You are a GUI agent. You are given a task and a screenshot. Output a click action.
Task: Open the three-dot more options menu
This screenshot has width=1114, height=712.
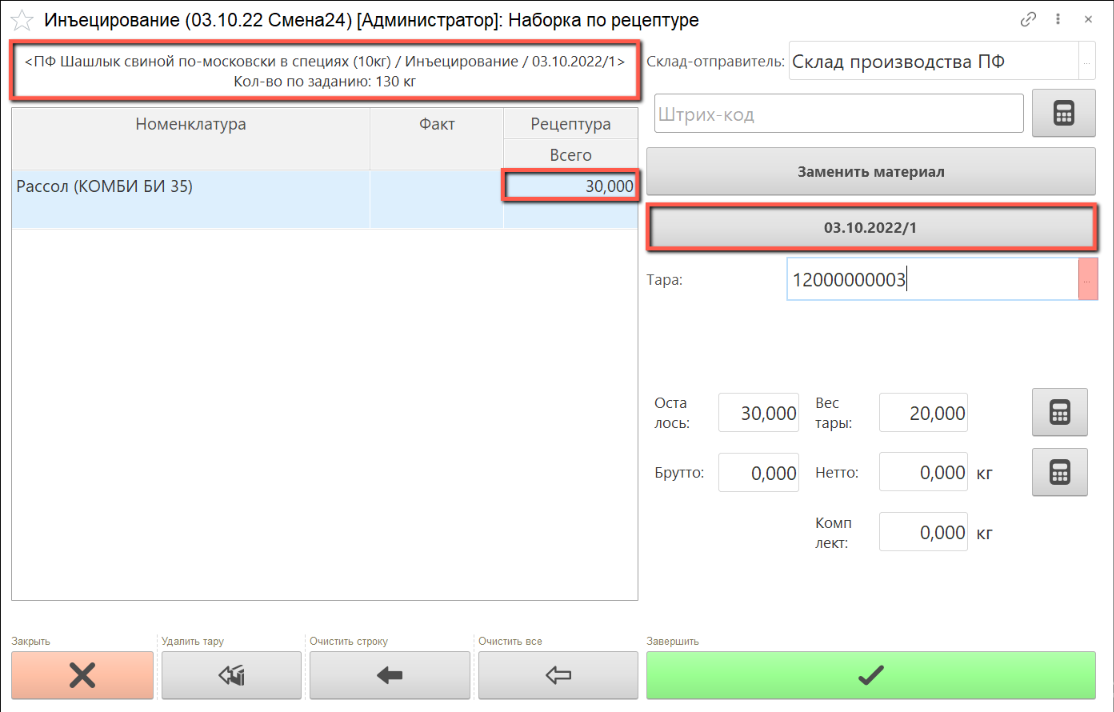[x=1057, y=19]
